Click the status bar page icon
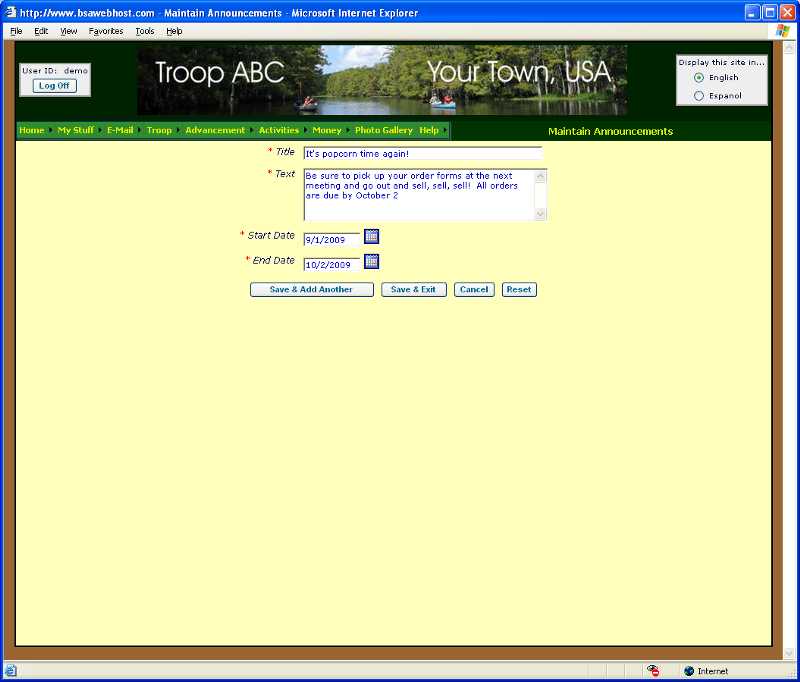 tap(10, 671)
